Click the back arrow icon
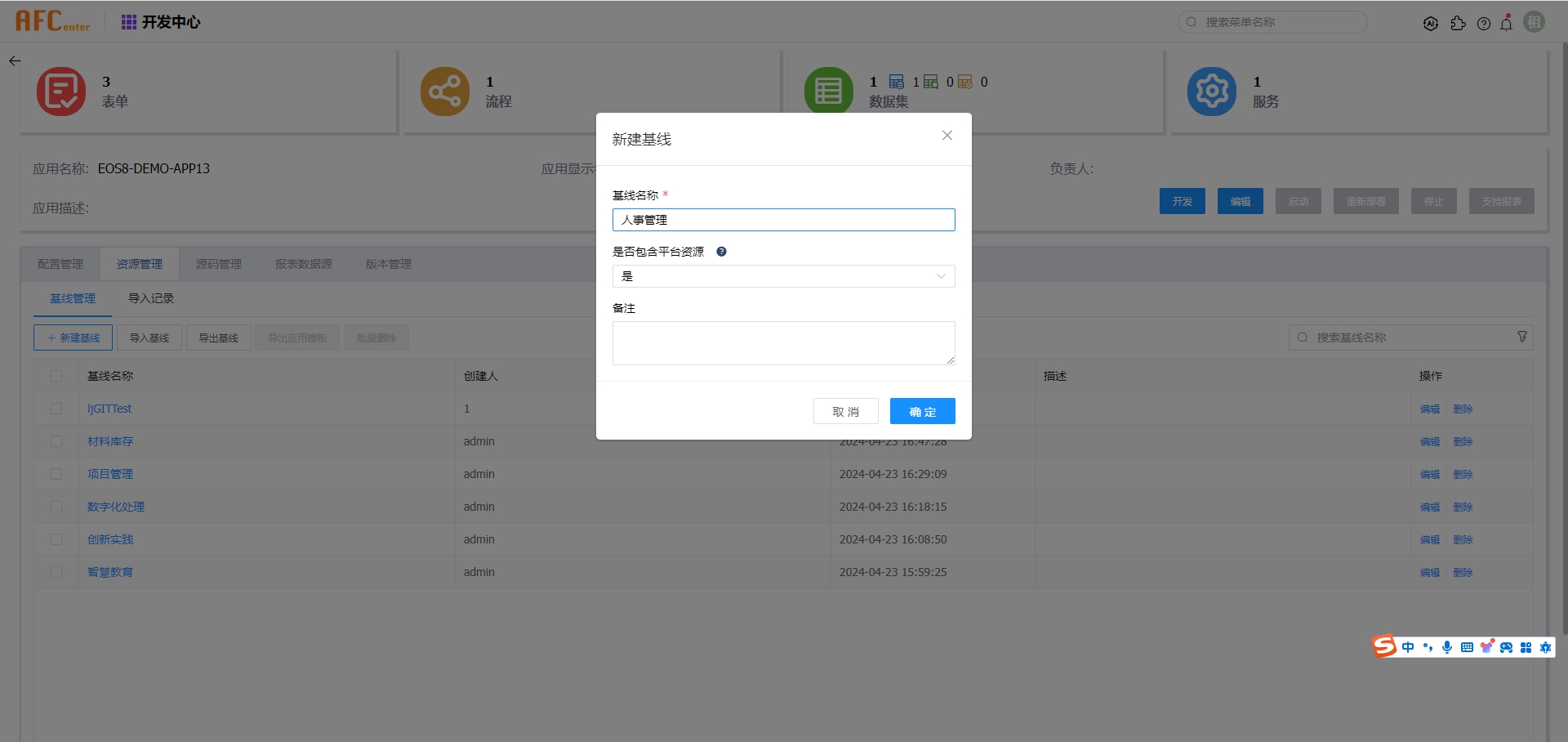This screenshot has height=742, width=1568. 15,61
